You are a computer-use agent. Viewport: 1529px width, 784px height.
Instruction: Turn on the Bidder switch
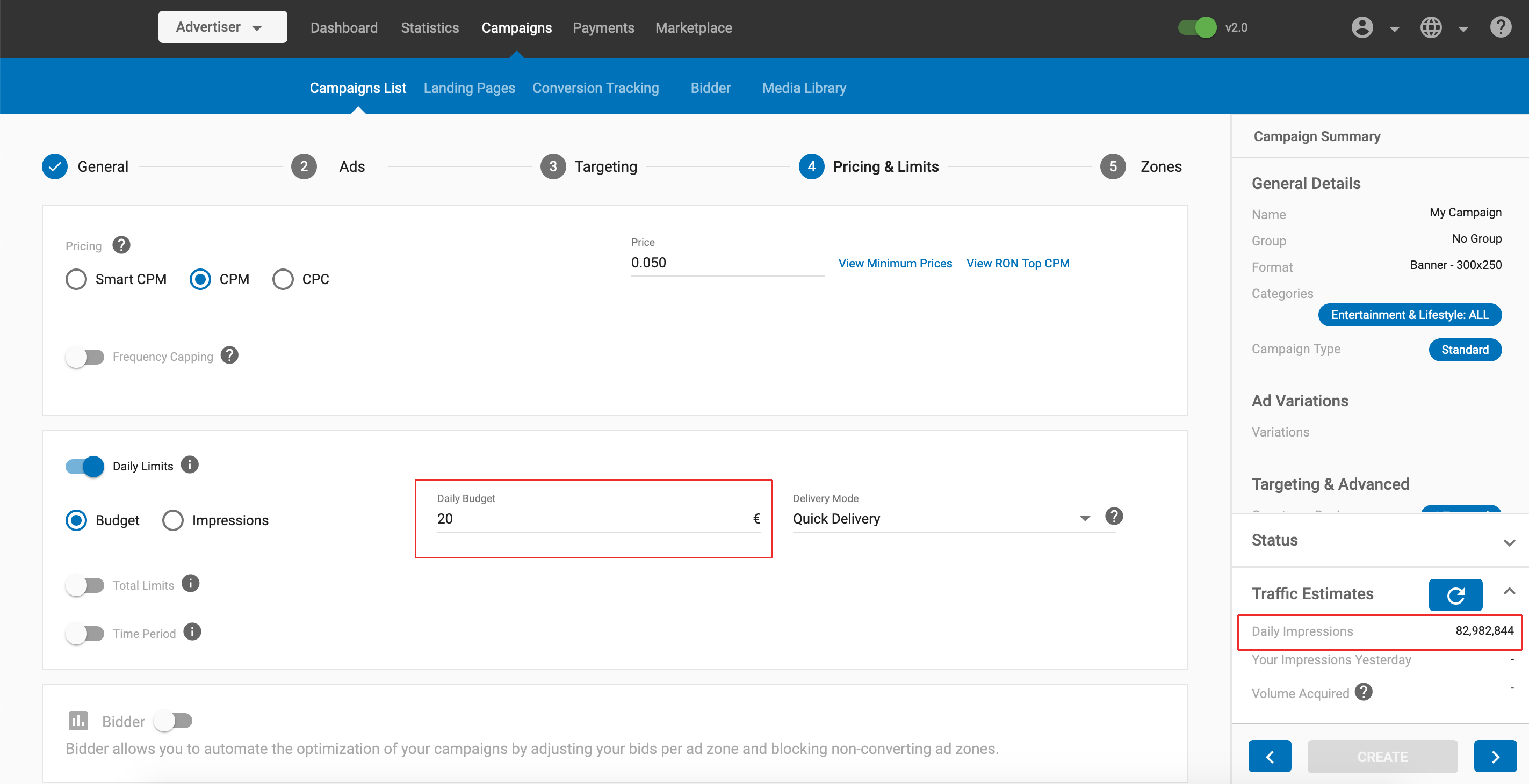(173, 721)
